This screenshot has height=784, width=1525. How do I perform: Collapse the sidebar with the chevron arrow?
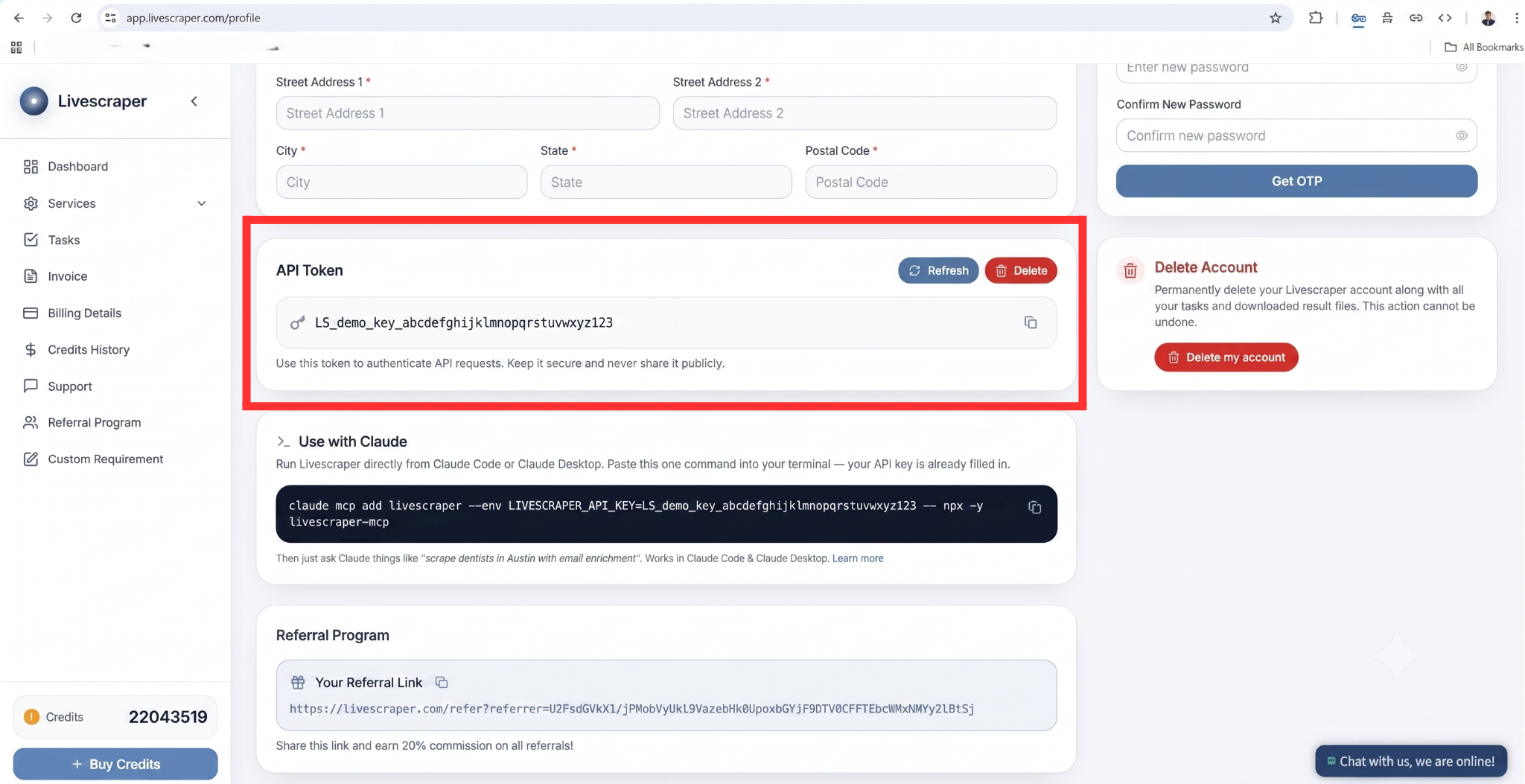[194, 101]
